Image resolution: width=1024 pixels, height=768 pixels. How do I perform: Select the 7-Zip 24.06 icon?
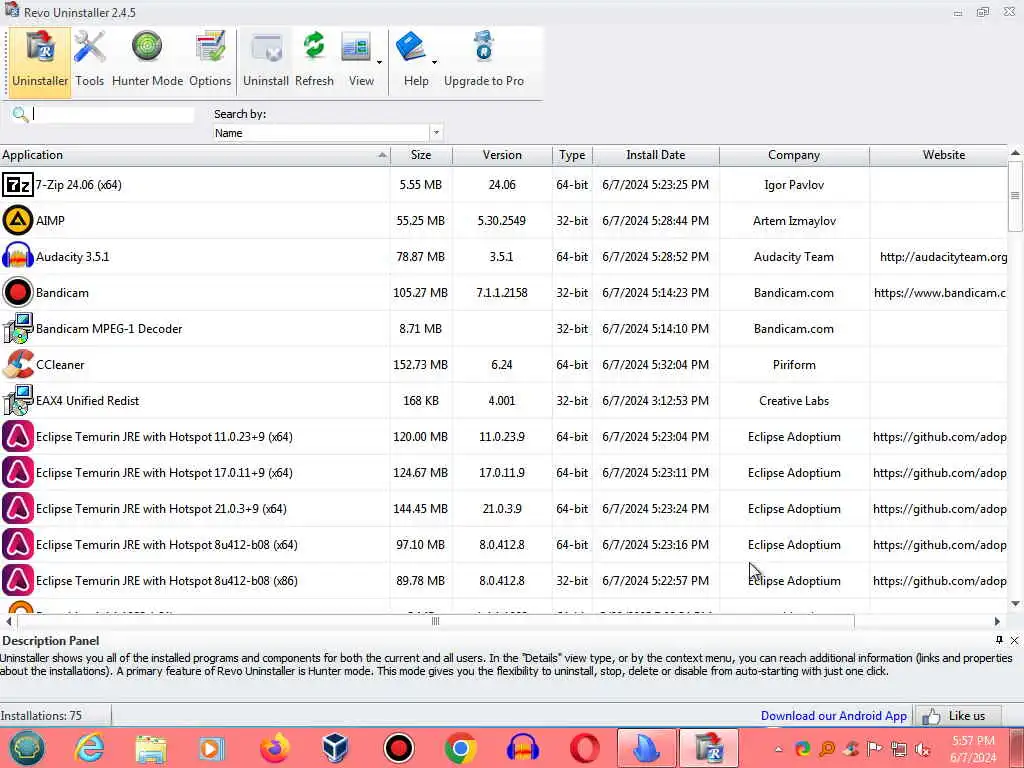tap(18, 185)
